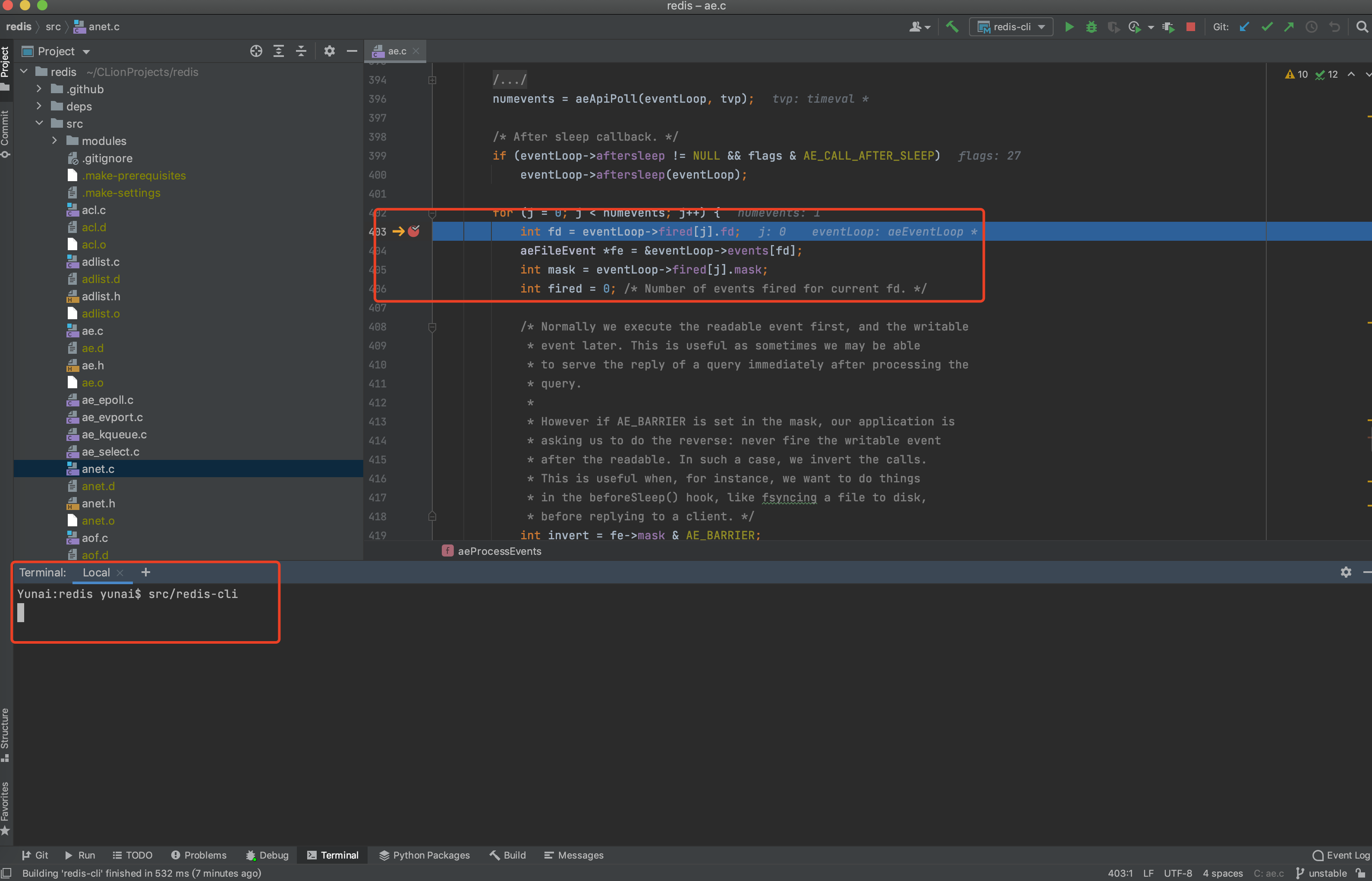Start debugging with the bug icon

[1091, 27]
